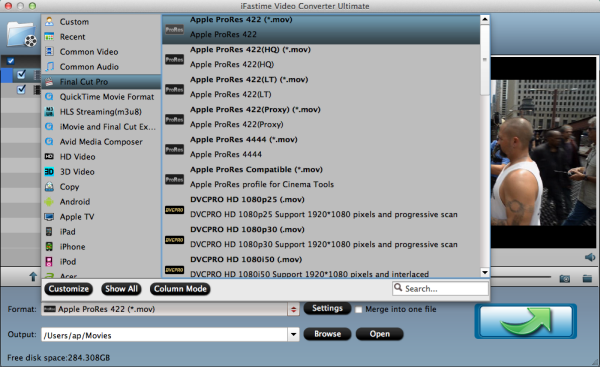Select Apple ProRes 4444 (*.mov) text

click(x=244, y=139)
